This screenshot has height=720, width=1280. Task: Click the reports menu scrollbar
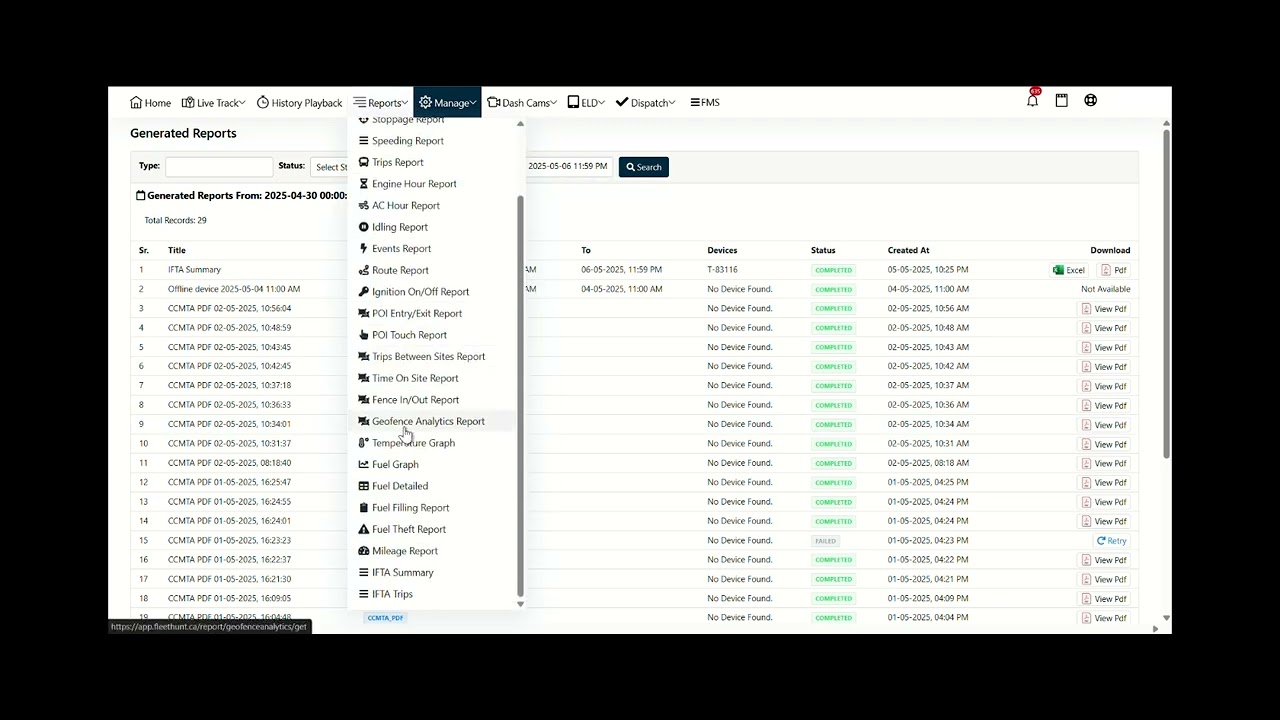[520, 395]
